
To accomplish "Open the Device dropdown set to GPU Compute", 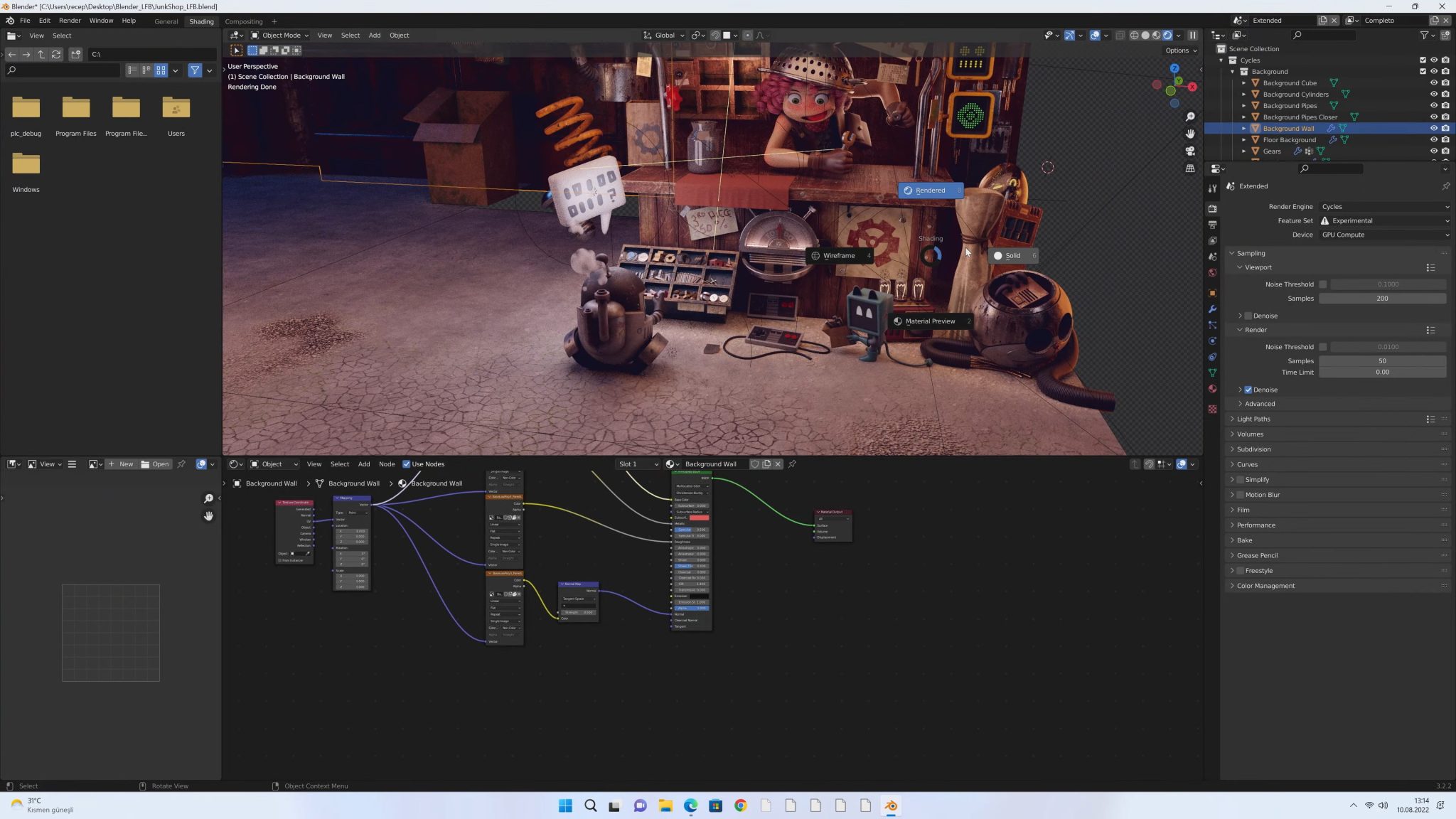I will click(x=1383, y=235).
